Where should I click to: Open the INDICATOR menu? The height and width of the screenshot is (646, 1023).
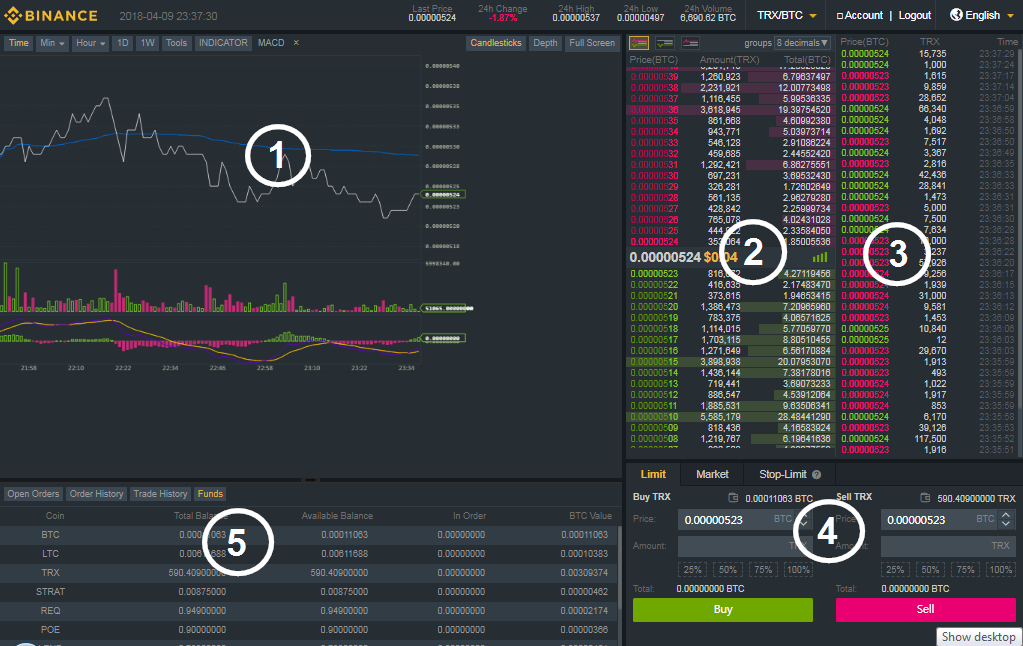coord(223,42)
